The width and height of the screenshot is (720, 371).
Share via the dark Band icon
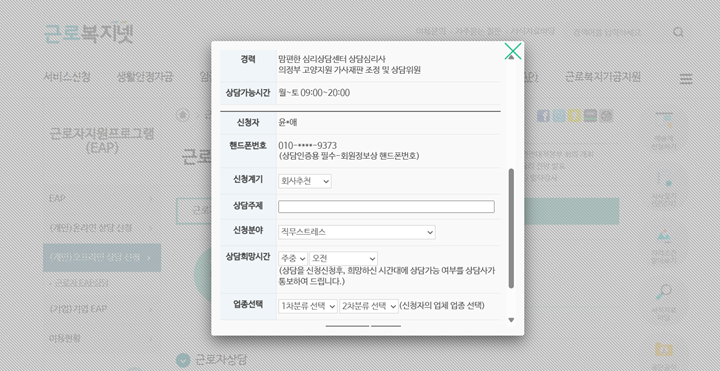[x=591, y=116]
